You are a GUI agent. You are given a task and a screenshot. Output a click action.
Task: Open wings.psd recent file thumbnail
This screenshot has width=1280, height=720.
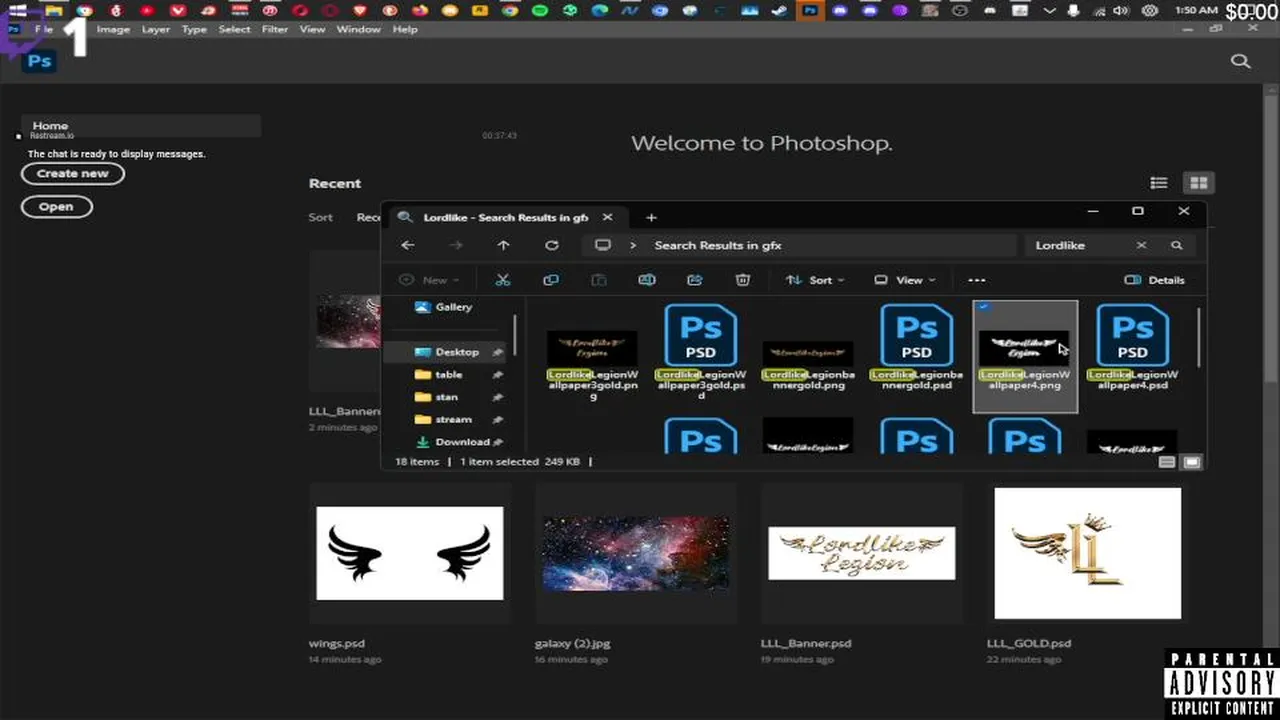click(410, 553)
